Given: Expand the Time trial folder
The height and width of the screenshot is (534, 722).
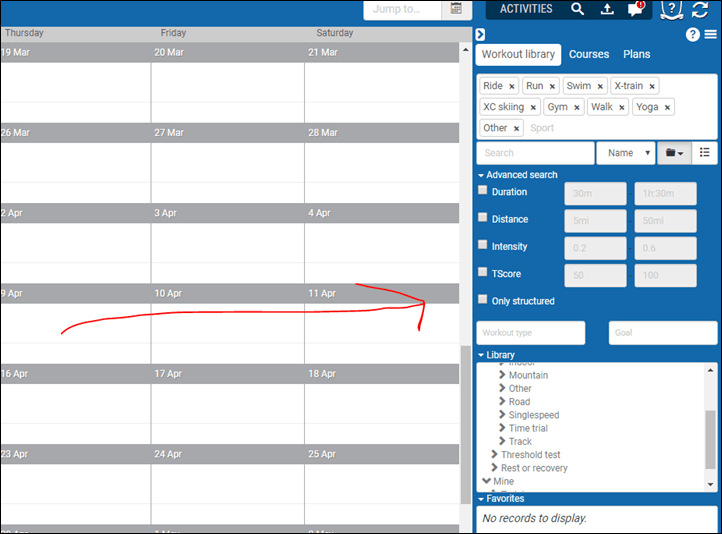Looking at the screenshot, I should click(502, 428).
